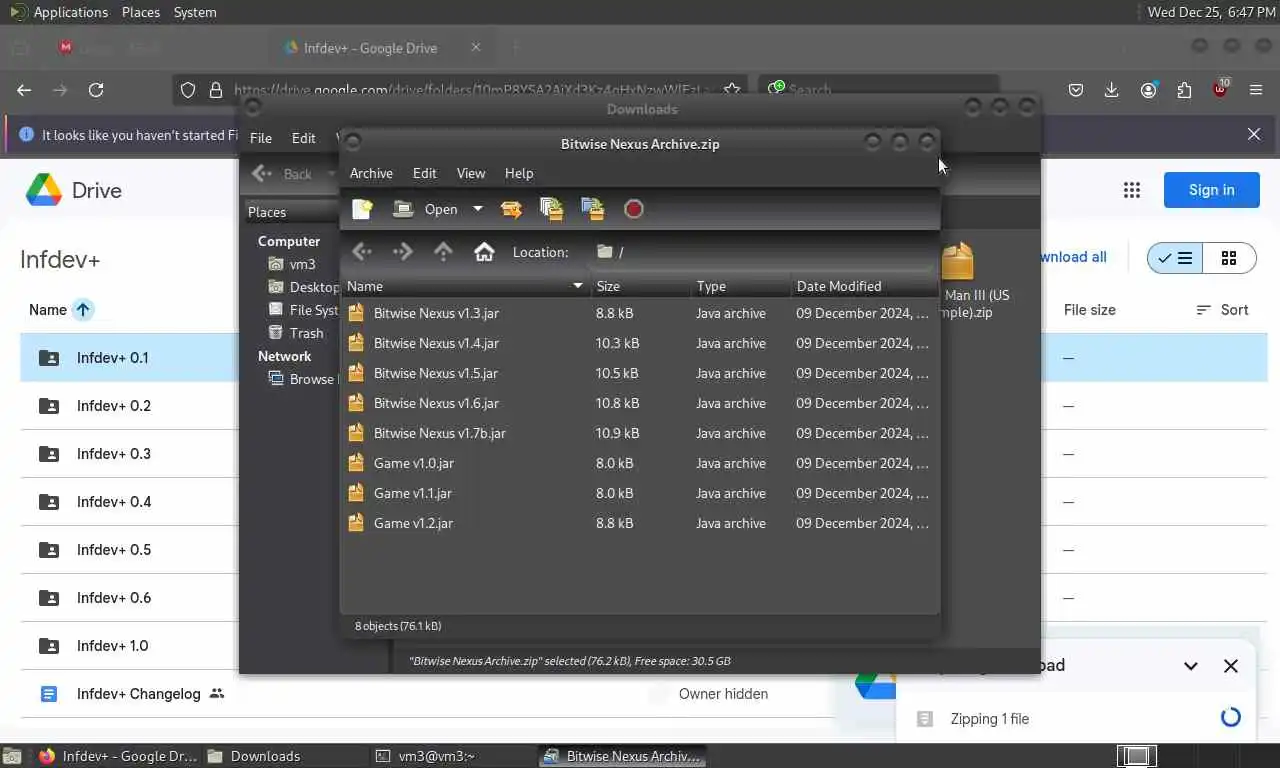Click the Add folder to archive icon
Viewport: 1280px width, 768px height.
click(592, 209)
